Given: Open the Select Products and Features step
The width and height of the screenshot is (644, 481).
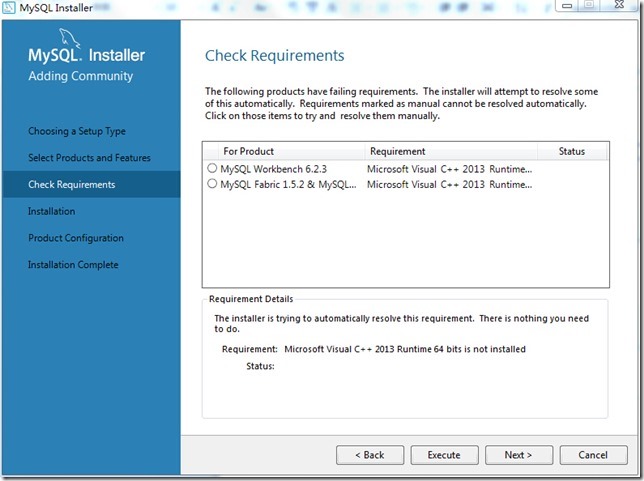Looking at the screenshot, I should pyautogui.click(x=89, y=158).
